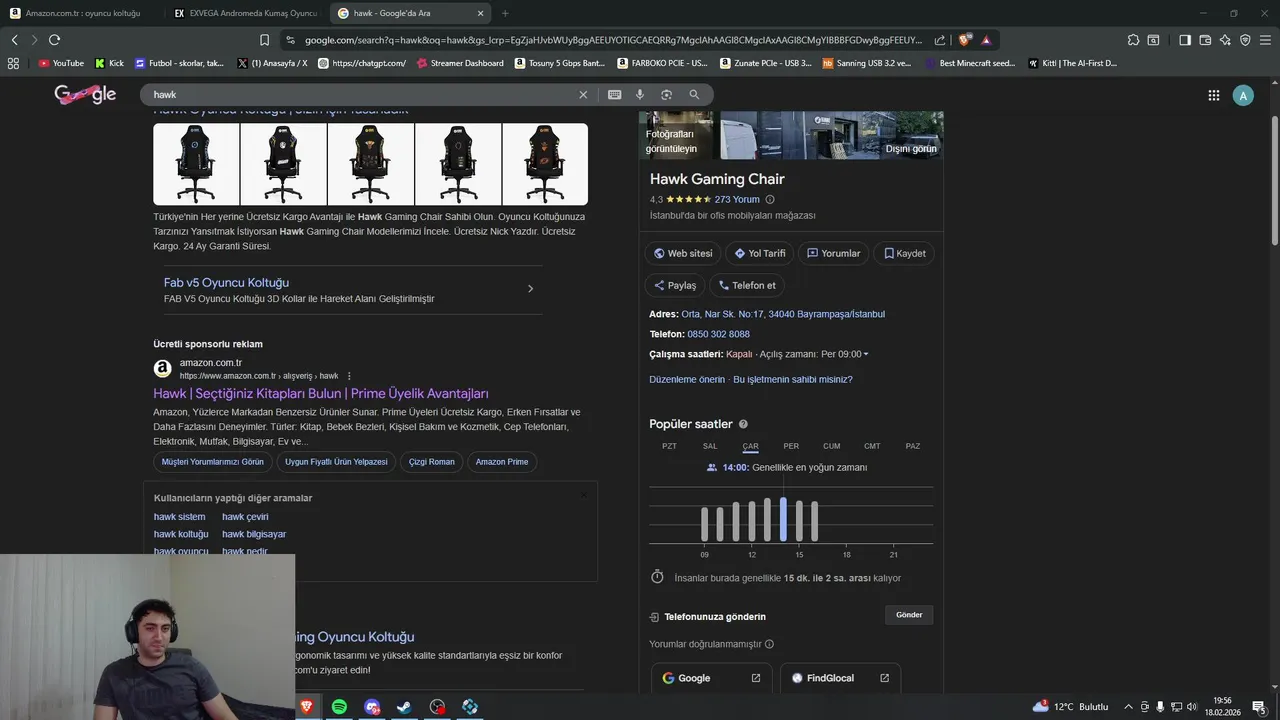This screenshot has height=720, width=1280.
Task: Open Brave Shields lion icon
Action: pos(964,40)
